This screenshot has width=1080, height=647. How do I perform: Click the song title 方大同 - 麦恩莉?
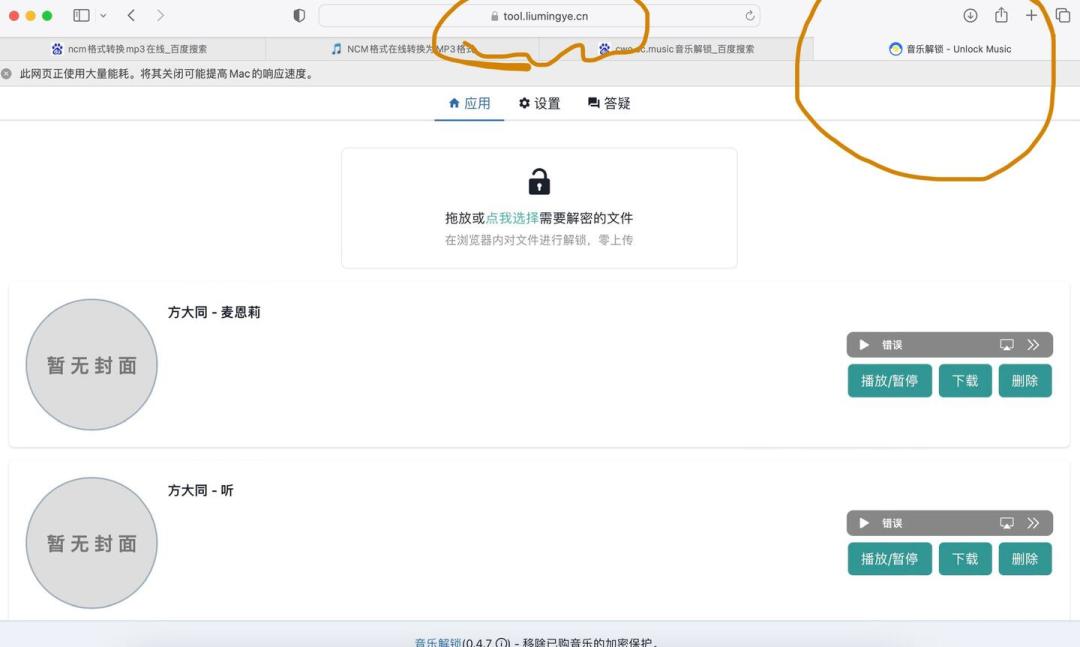[214, 312]
